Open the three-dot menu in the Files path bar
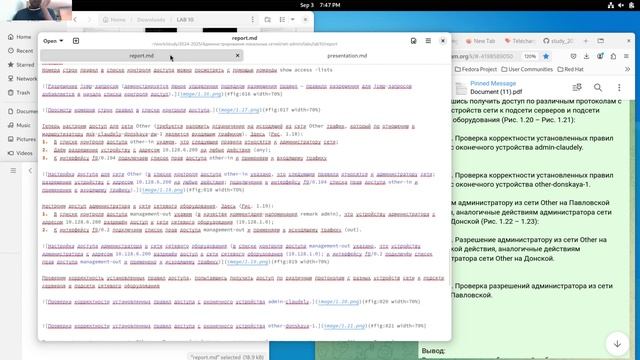 253,20
